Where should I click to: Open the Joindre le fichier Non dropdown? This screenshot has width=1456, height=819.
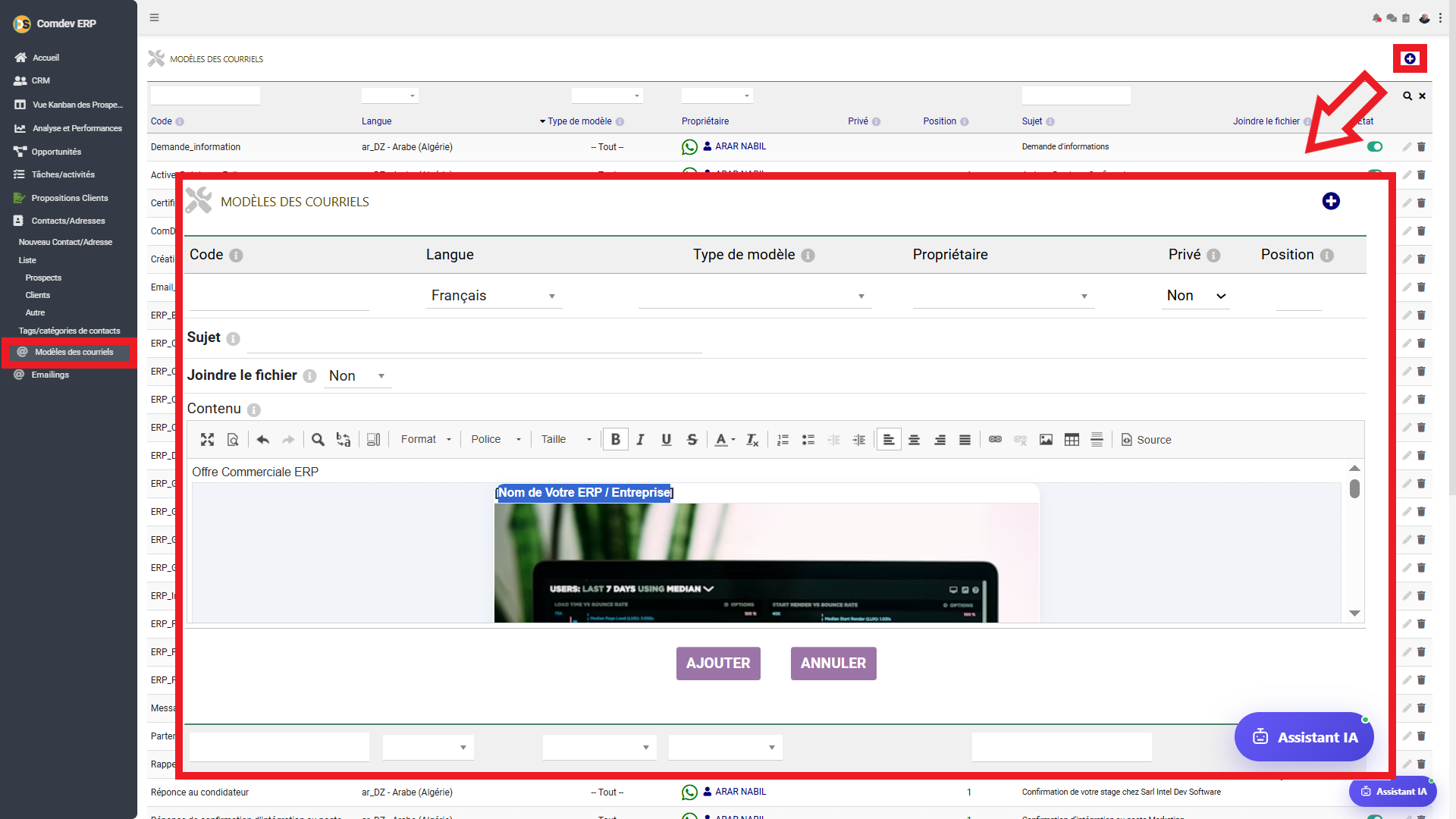(357, 376)
